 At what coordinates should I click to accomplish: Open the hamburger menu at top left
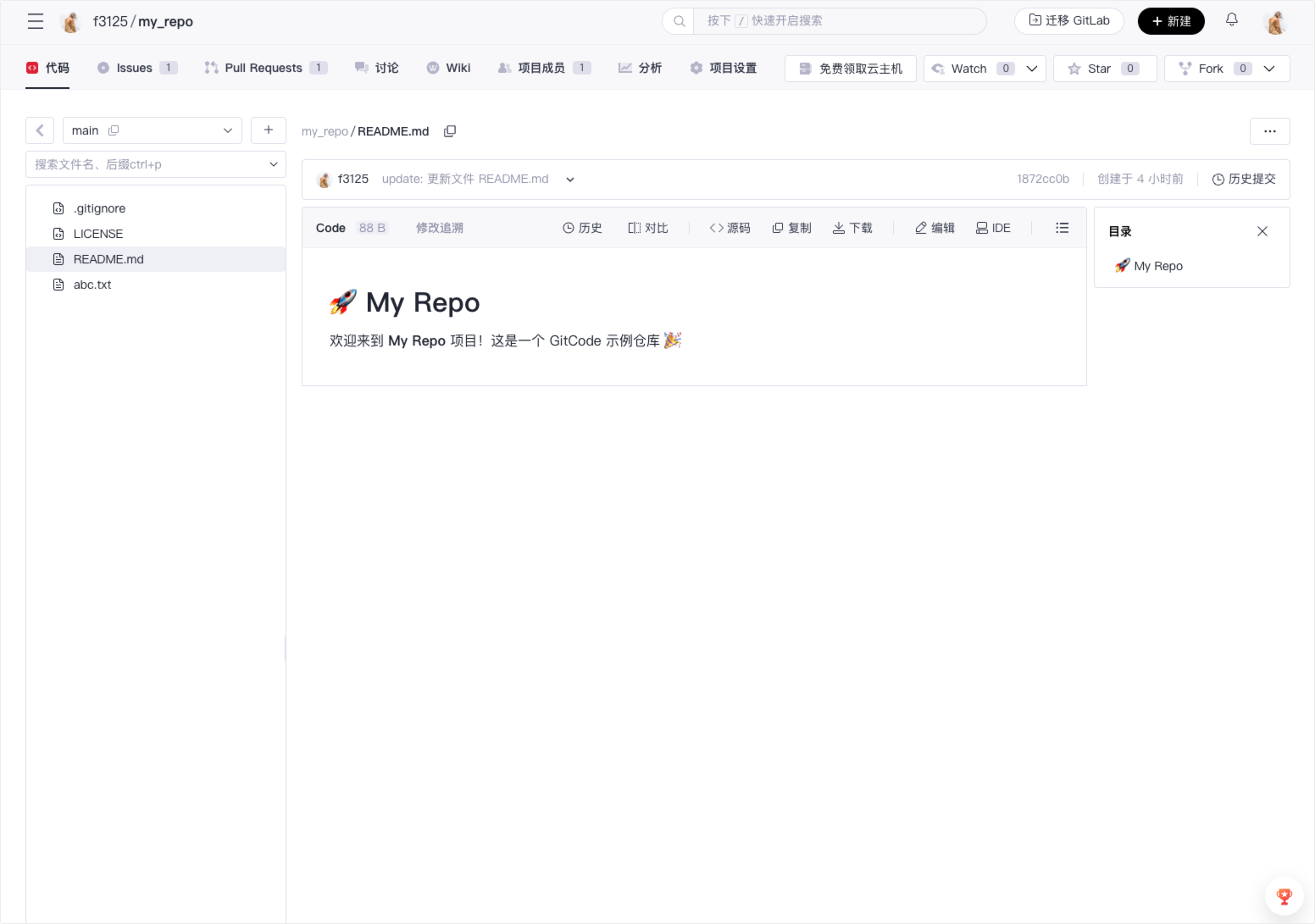coord(36,22)
